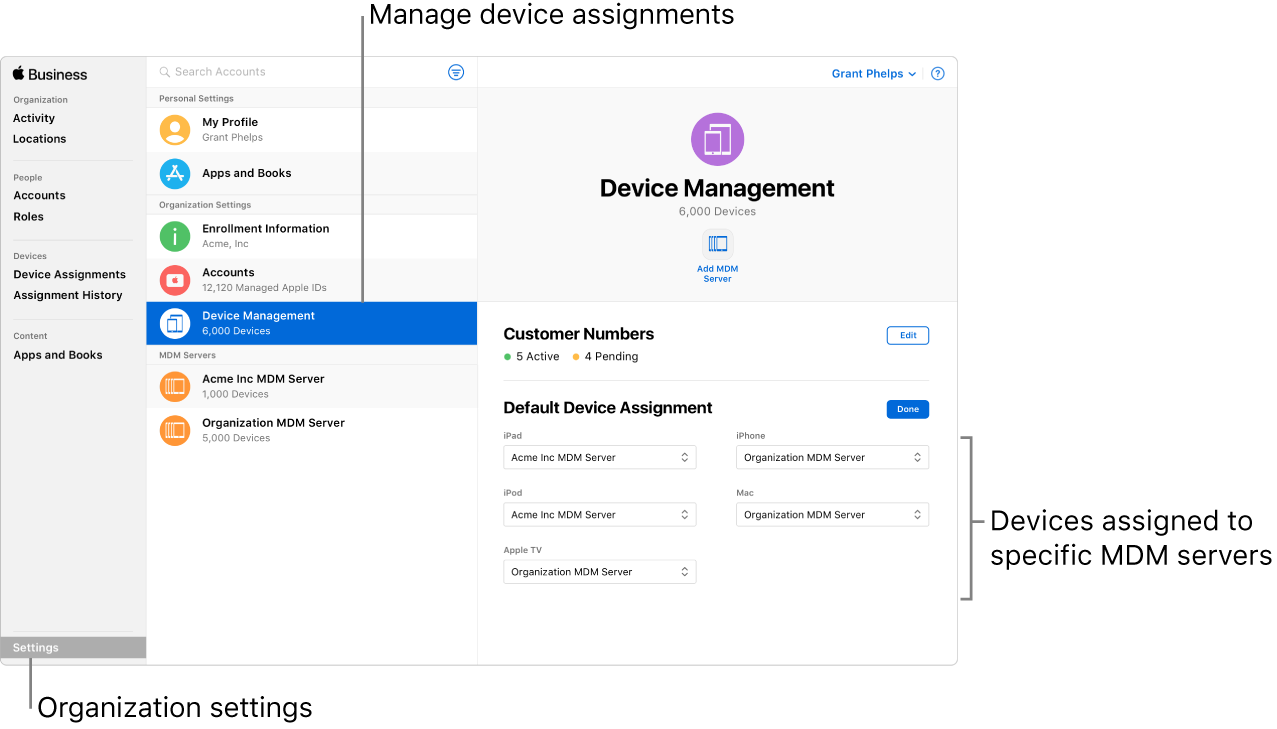
Task: Click the 'Customer Numbers' heading
Action: coord(578,334)
